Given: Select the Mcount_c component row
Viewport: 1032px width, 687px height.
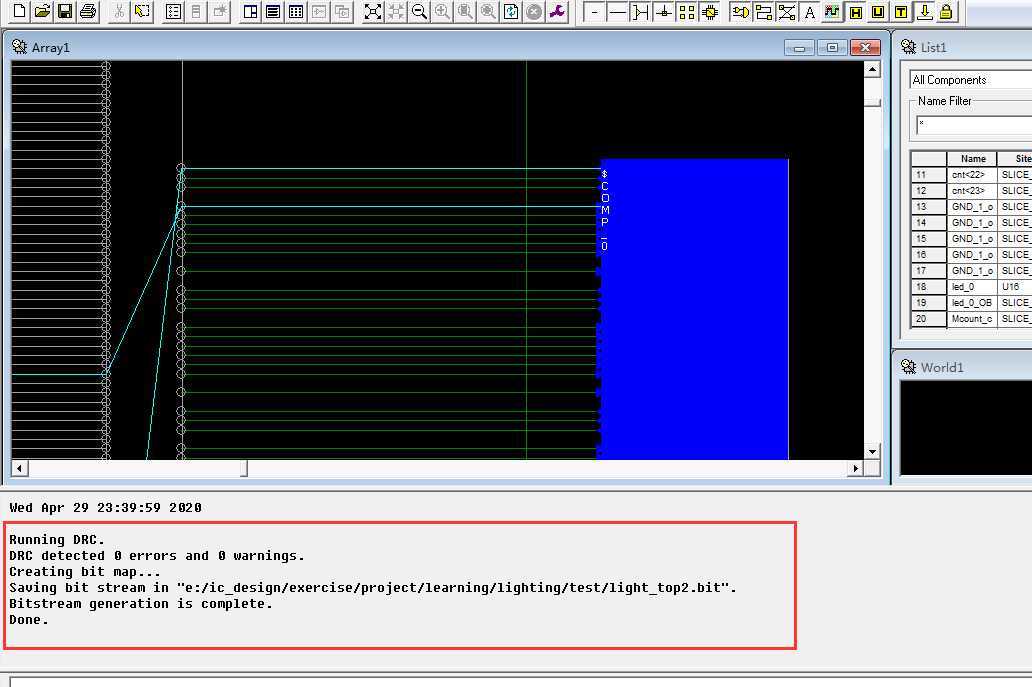Looking at the screenshot, I should [971, 318].
